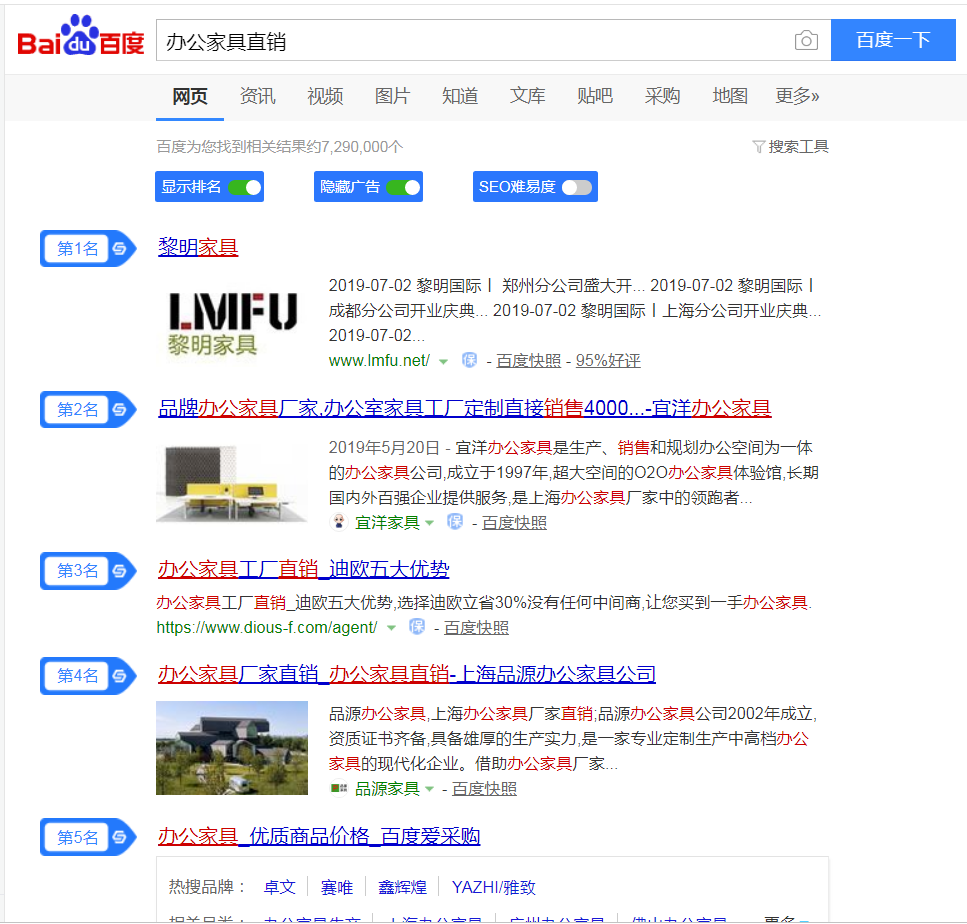The image size is (967, 924).
Task: Select the hot brand 赛唯
Action: pyautogui.click(x=337, y=888)
